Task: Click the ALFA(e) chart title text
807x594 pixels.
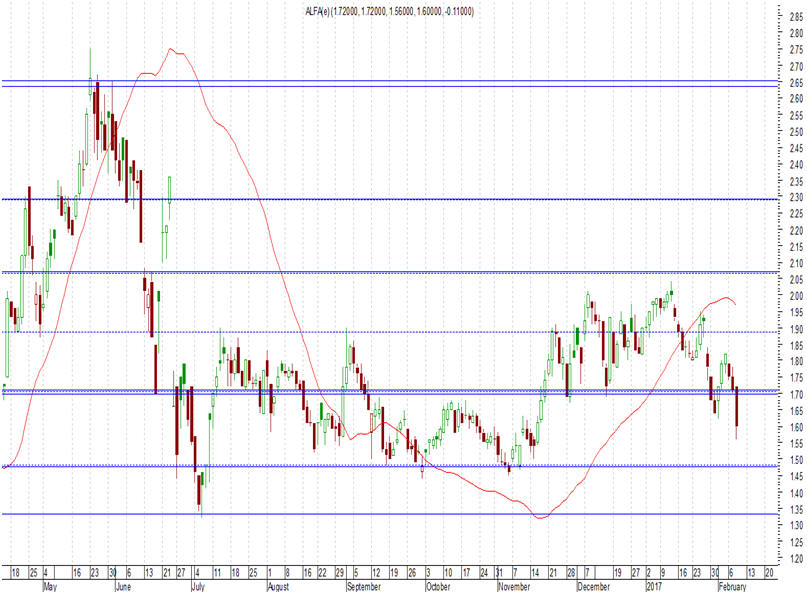Action: tap(389, 11)
